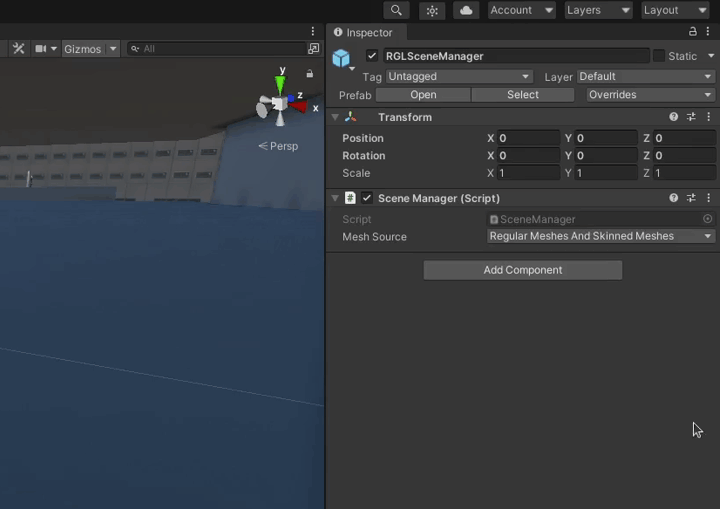Open the cloud services icon

(x=466, y=10)
